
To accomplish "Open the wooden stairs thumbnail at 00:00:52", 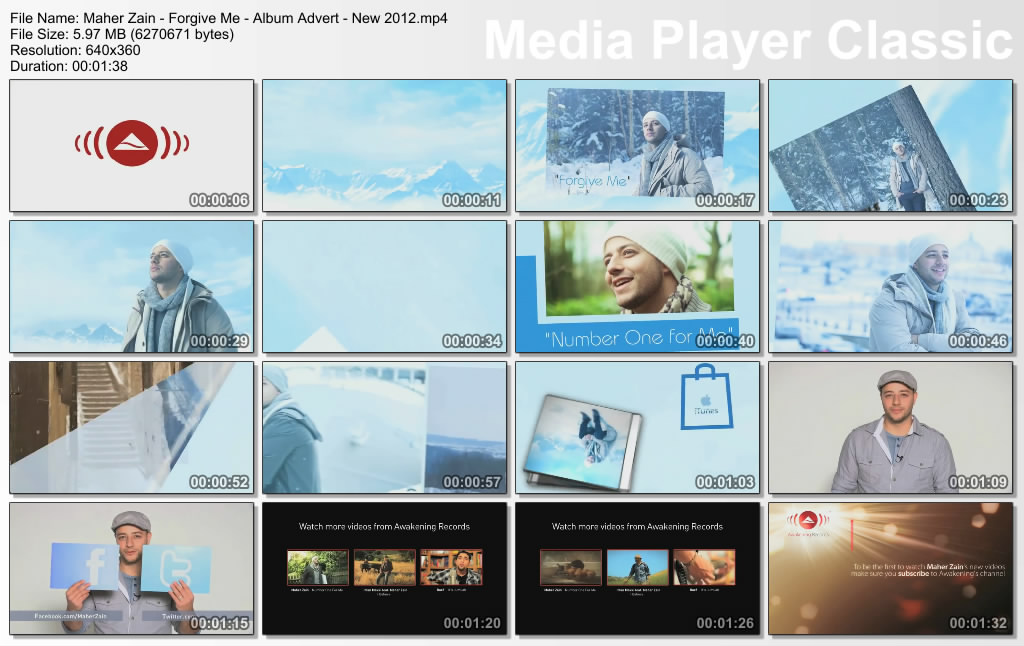I will (x=131, y=428).
